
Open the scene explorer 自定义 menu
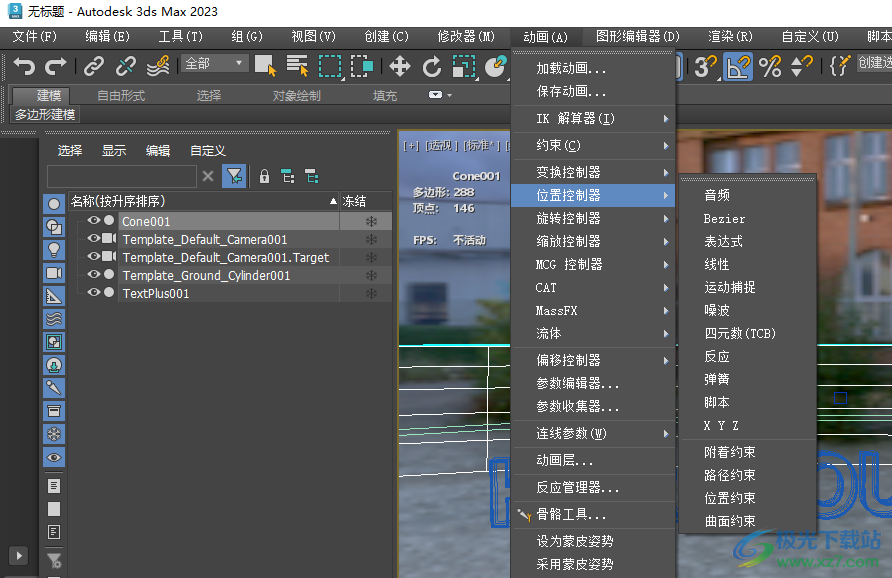coord(208,151)
